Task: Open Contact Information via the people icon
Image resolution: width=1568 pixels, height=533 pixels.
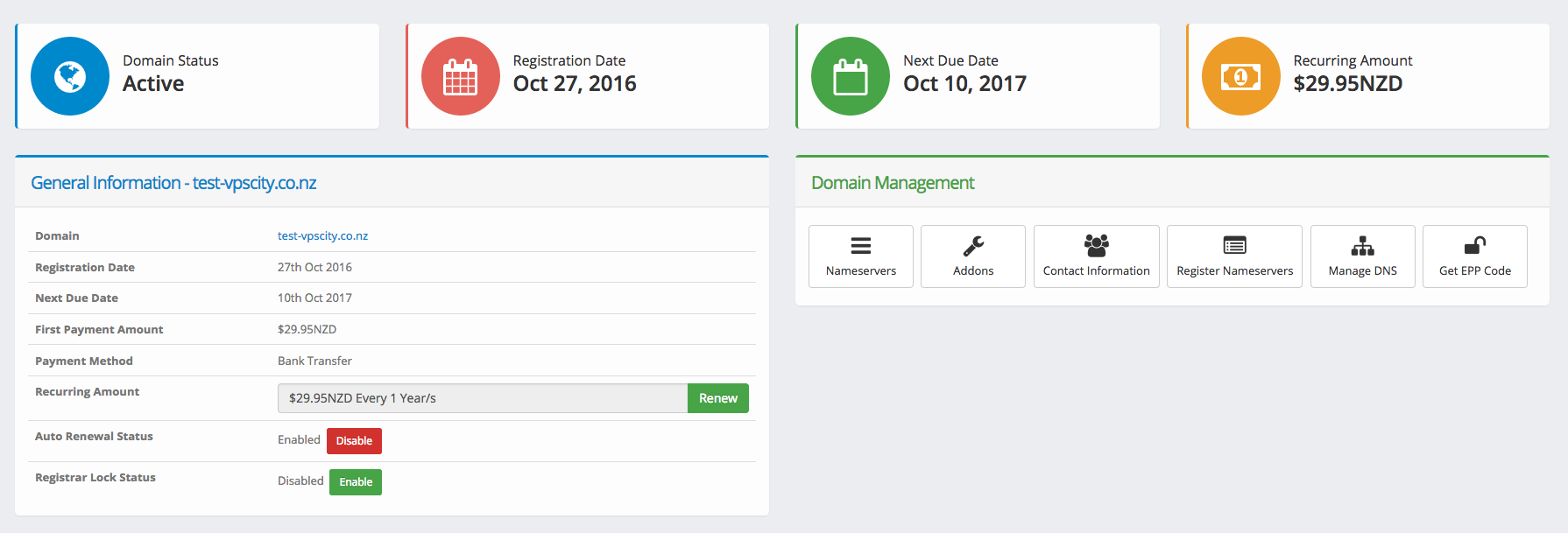Action: point(1096,245)
